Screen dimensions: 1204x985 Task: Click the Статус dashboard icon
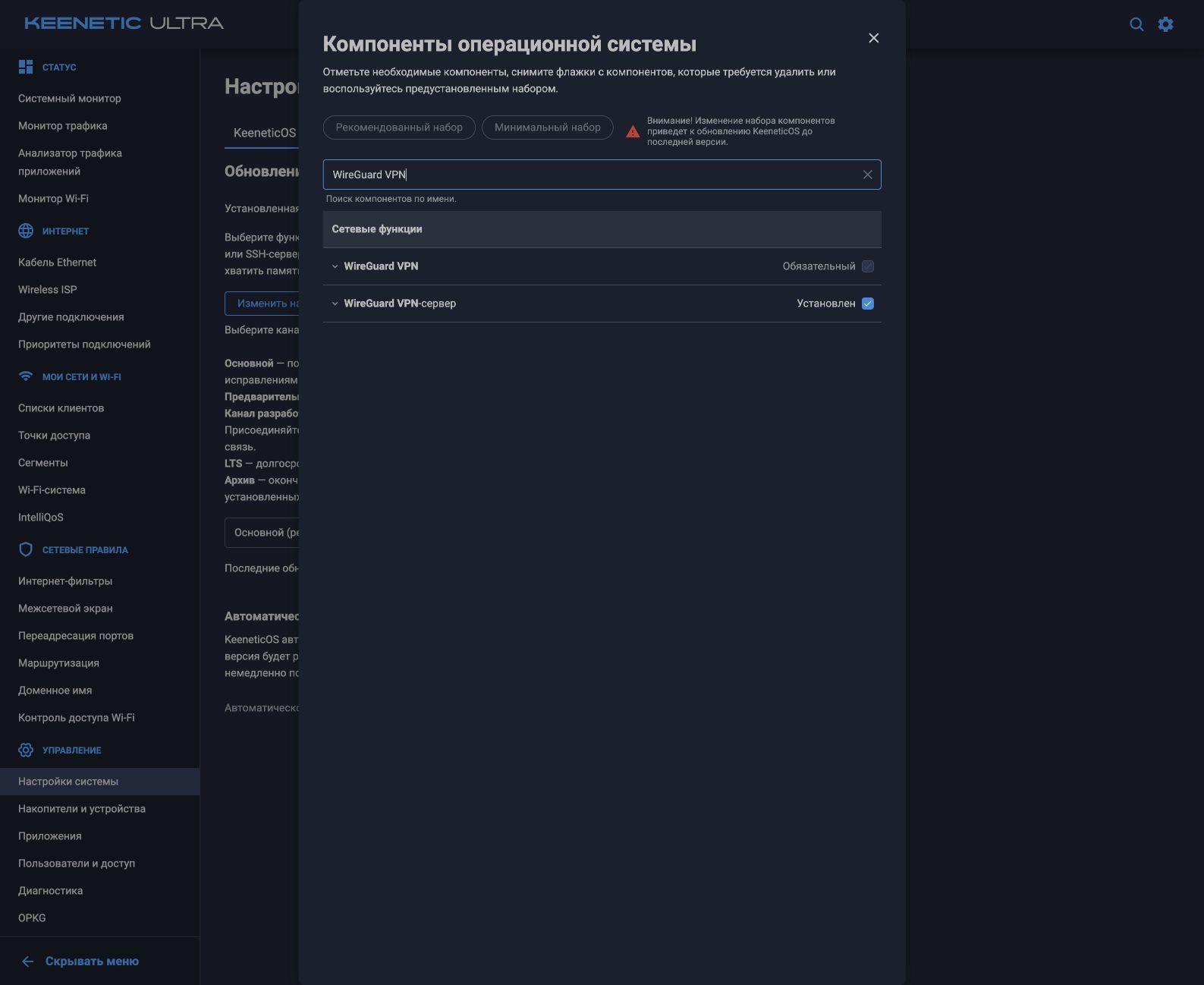pos(26,67)
